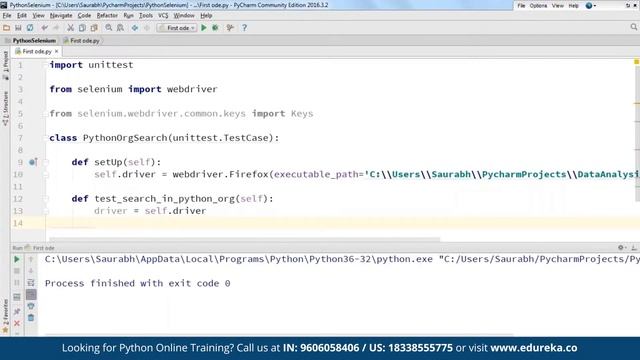Image resolution: width=640 pixels, height=360 pixels.
Task: Open the VCS menu
Action: click(163, 16)
